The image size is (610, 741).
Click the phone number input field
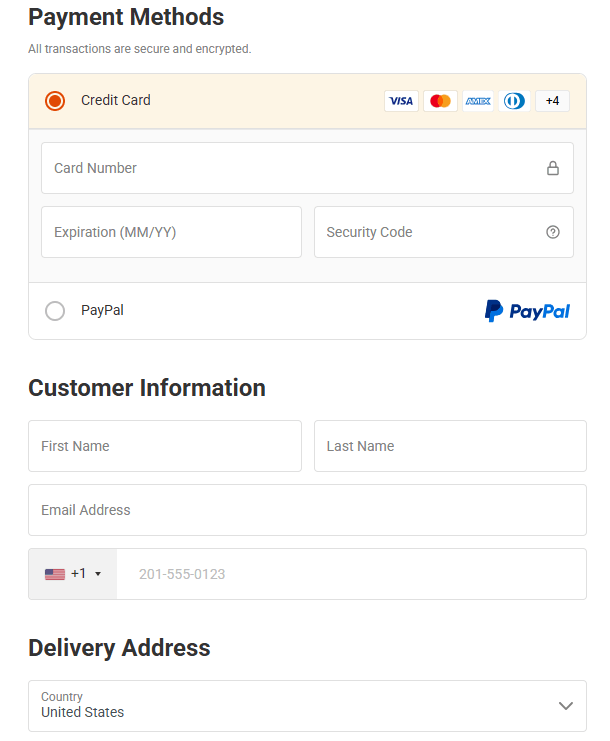click(x=350, y=574)
